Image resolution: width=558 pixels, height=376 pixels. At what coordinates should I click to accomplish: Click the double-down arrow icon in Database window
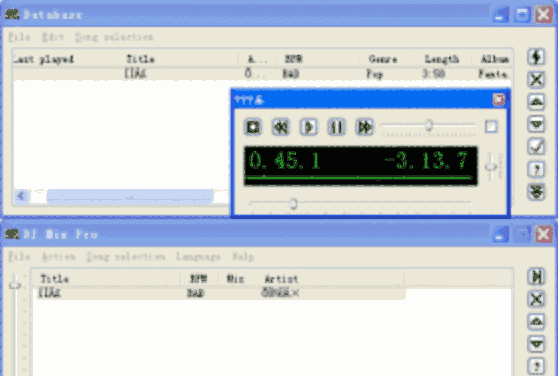(536, 192)
